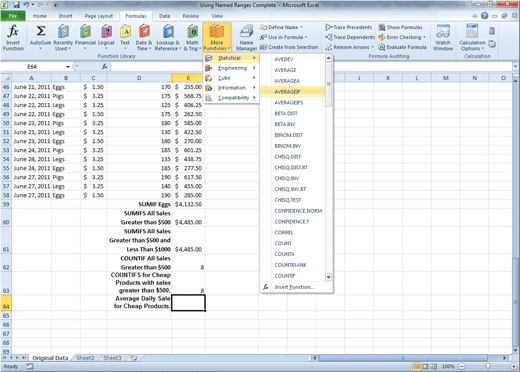Viewport: 520px width, 372px height.
Task: Click the More Functions button
Action: point(217,37)
